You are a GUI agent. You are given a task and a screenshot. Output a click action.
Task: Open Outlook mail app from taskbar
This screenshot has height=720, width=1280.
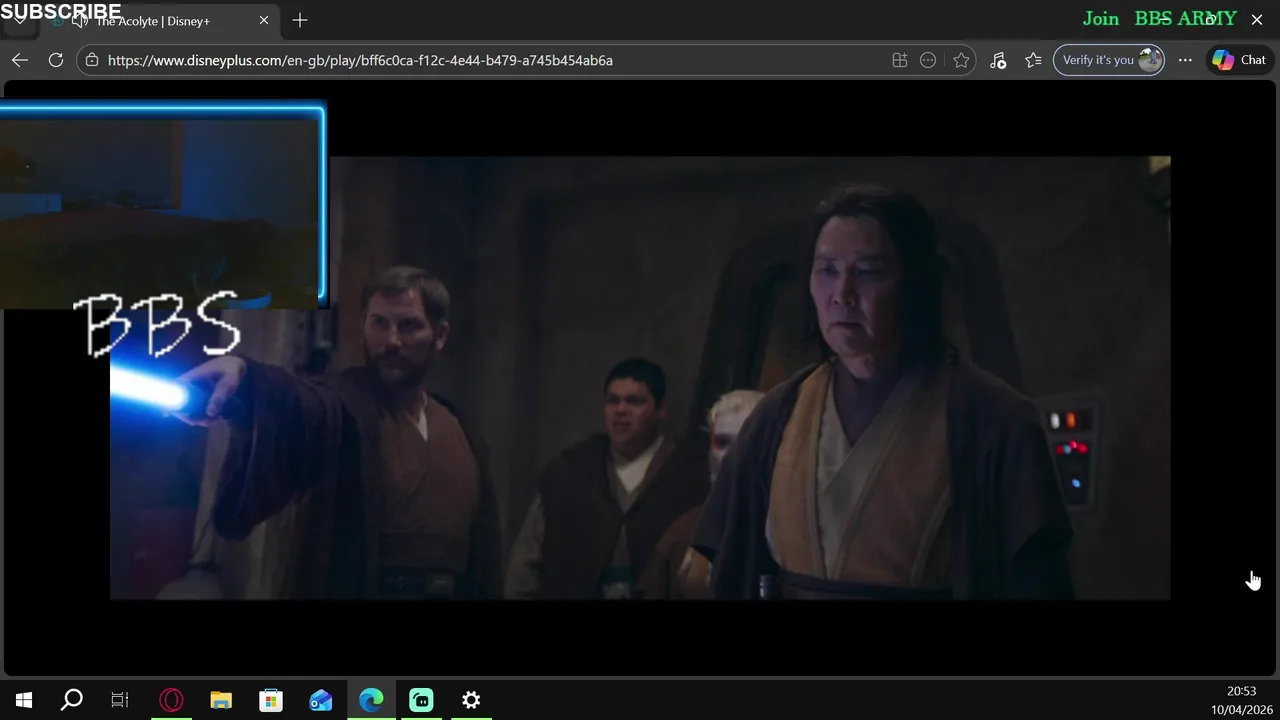(321, 700)
